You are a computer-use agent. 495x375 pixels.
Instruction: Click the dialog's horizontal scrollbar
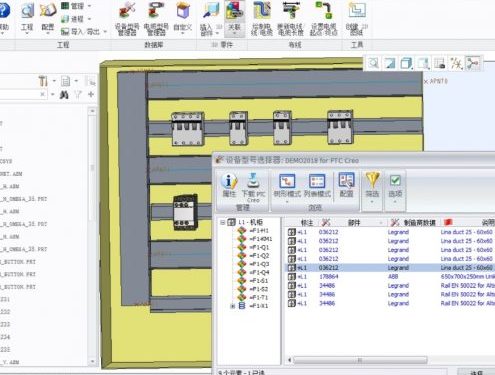pos(360,360)
